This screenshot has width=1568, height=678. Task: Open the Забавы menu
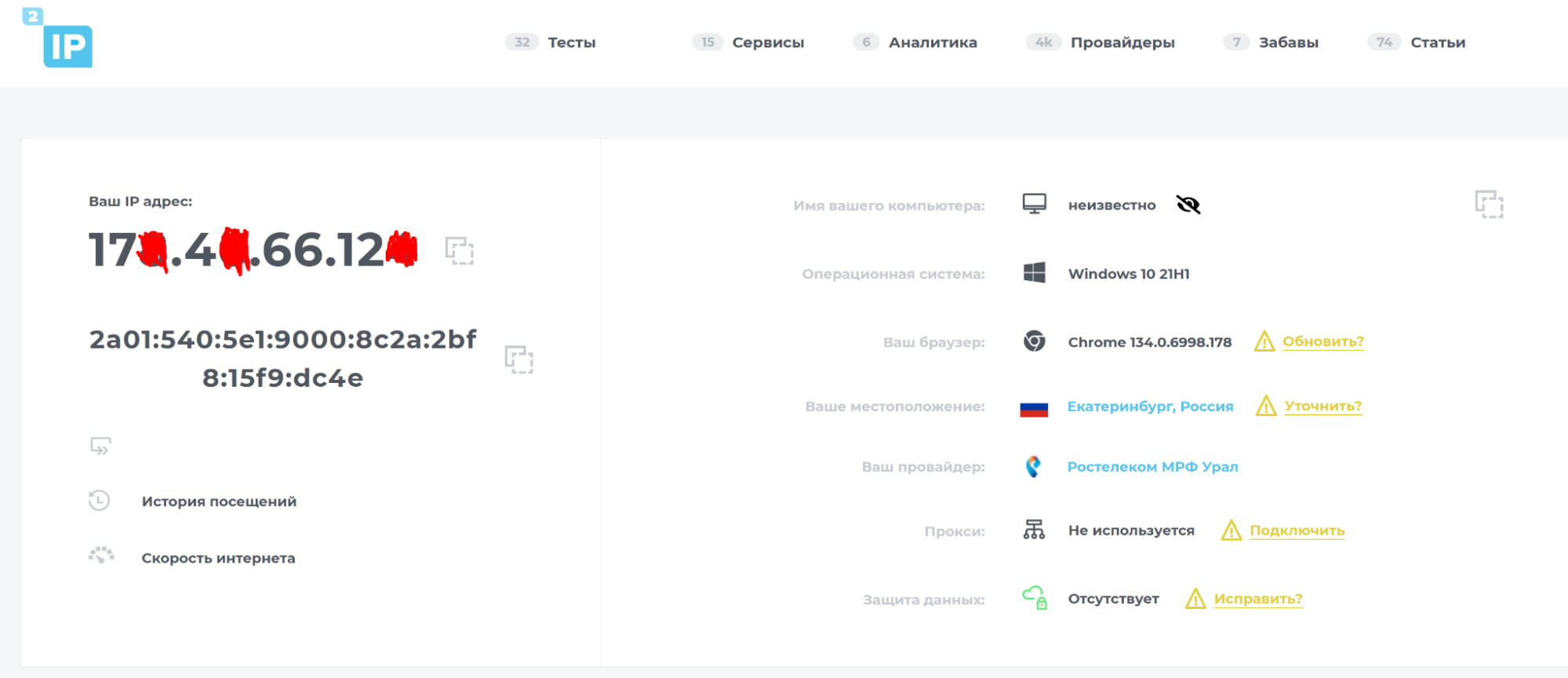pos(1289,42)
